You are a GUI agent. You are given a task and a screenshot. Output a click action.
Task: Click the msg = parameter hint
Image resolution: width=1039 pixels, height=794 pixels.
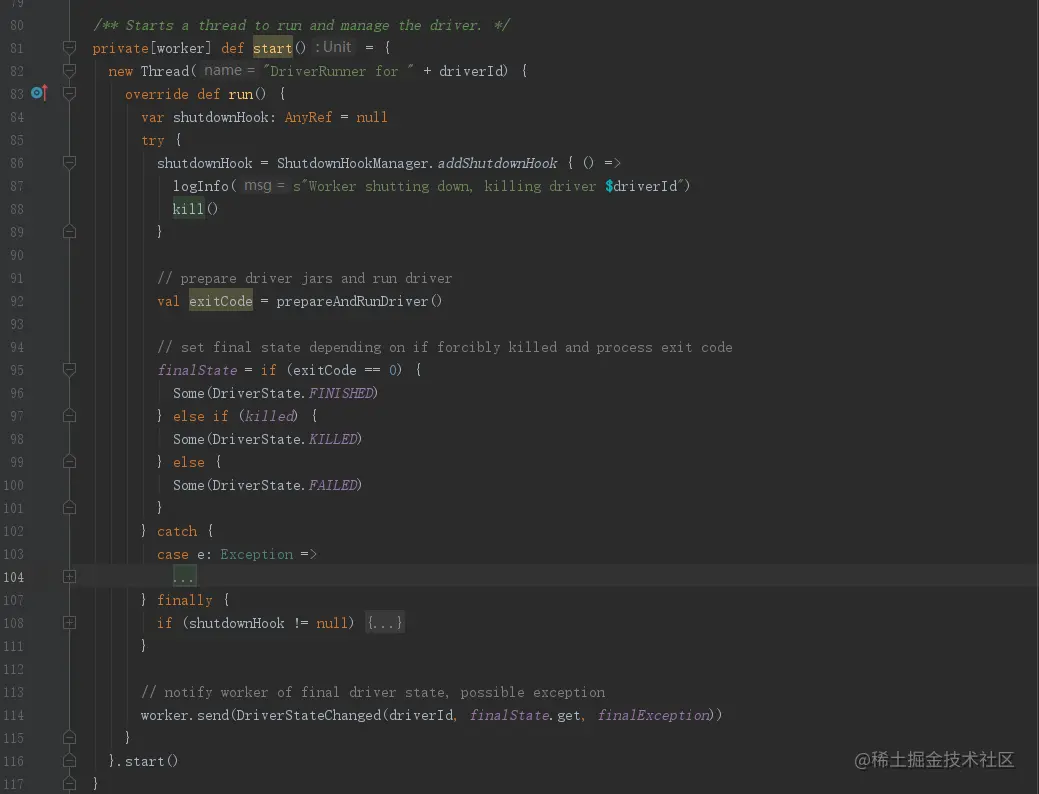coord(264,186)
